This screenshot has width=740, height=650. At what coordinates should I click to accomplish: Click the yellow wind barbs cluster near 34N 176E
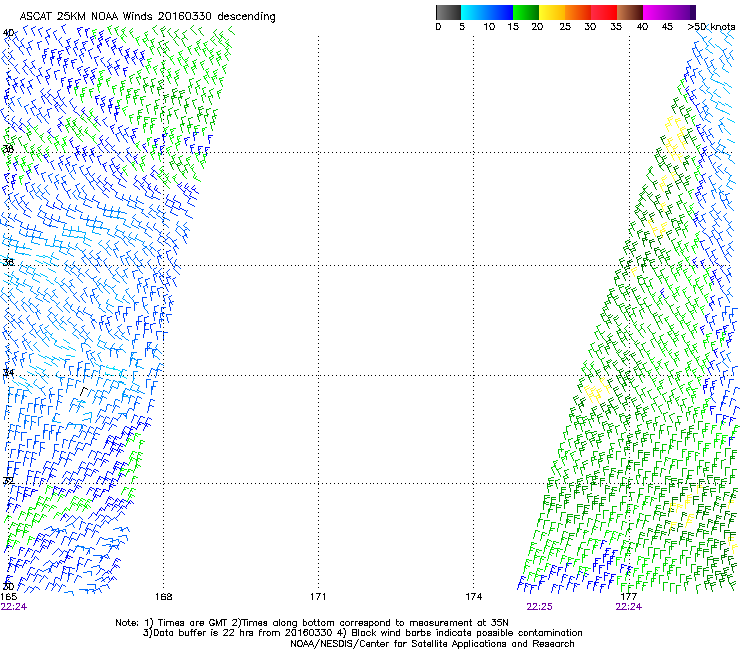pyautogui.click(x=597, y=389)
